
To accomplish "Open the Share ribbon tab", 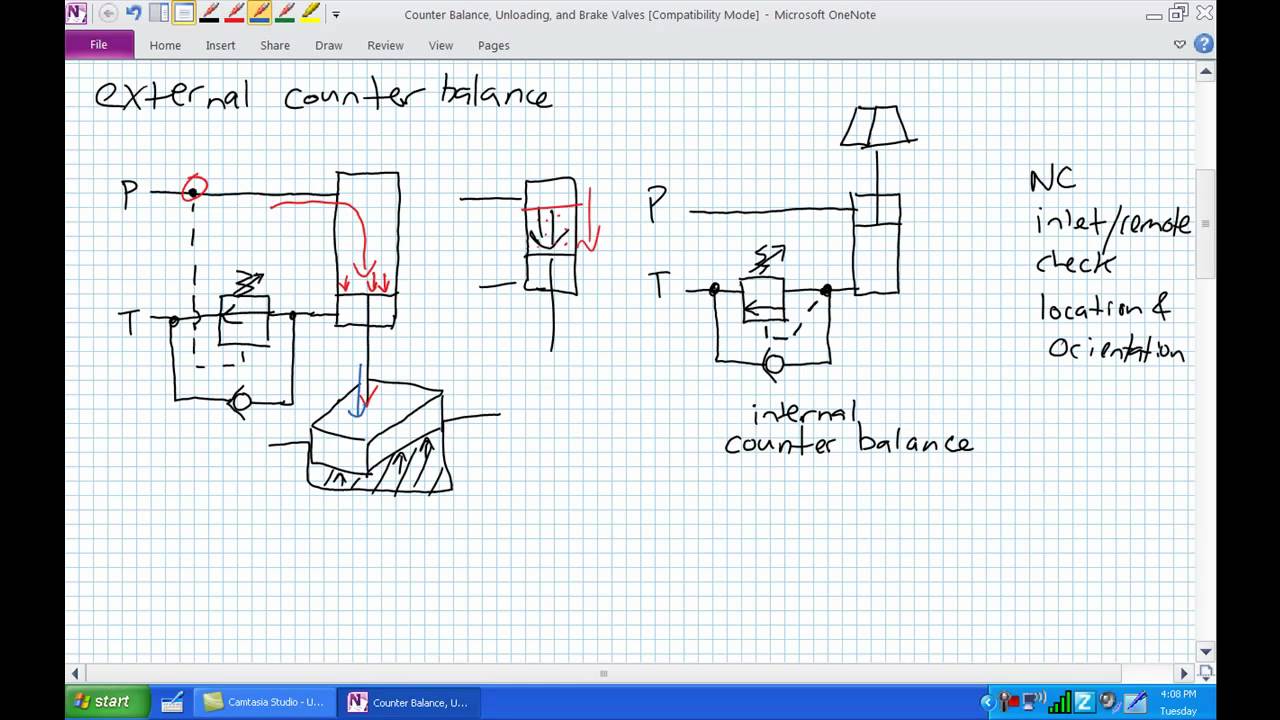I will tap(275, 45).
